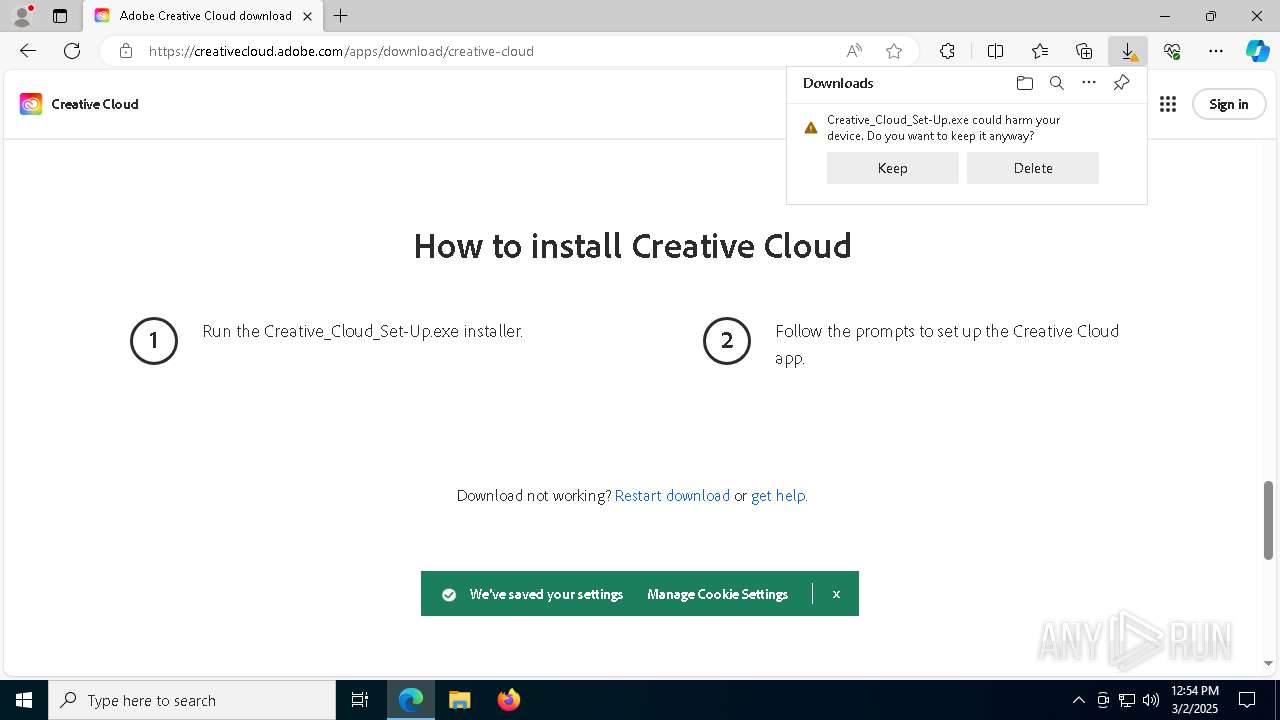1280x720 pixels.
Task: Click the Downloads toolbar icon
Action: pyautogui.click(x=1128, y=51)
